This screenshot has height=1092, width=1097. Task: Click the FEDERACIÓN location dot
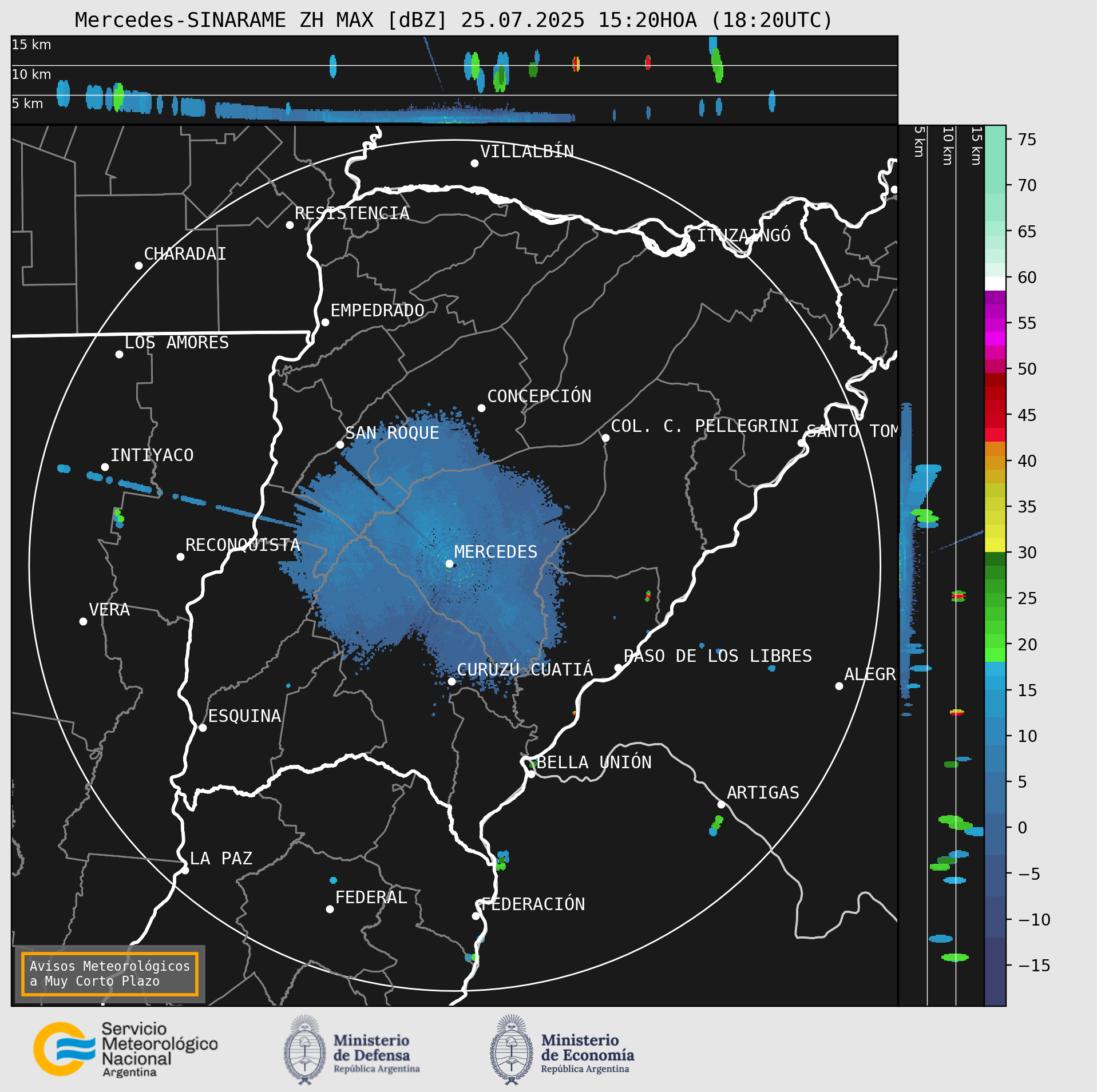click(476, 916)
